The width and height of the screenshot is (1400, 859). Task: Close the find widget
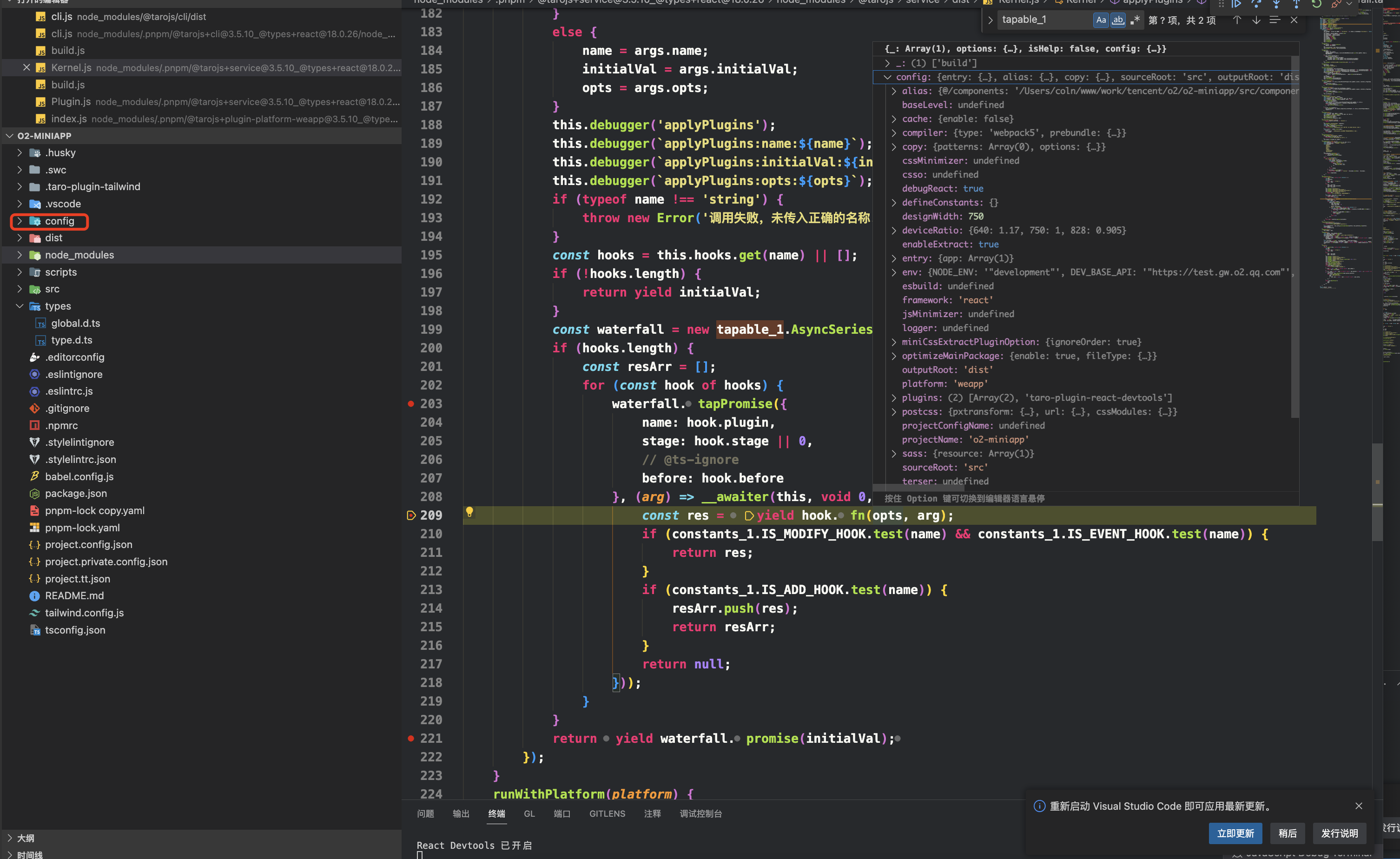coord(1294,20)
